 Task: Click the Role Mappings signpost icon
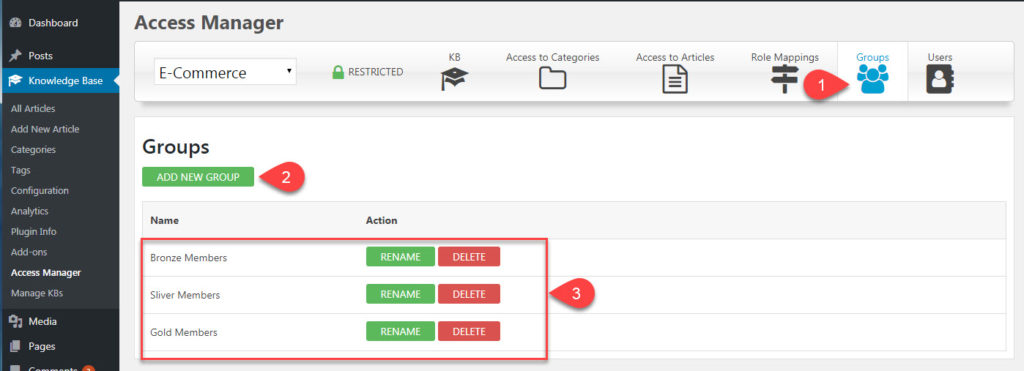[x=784, y=80]
